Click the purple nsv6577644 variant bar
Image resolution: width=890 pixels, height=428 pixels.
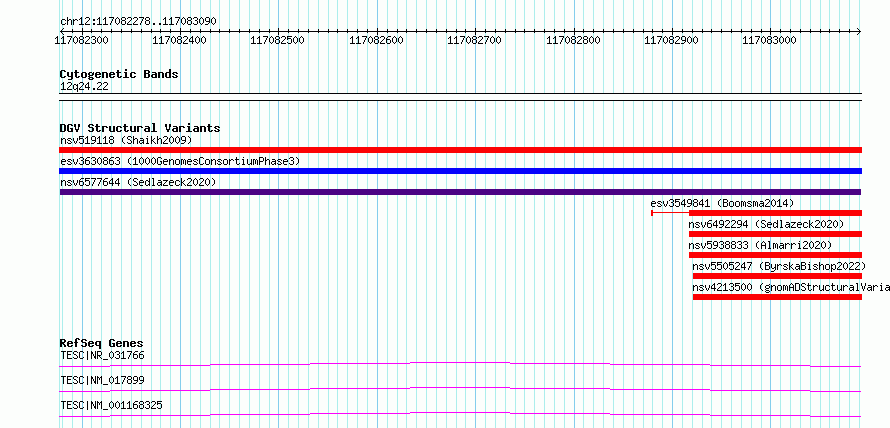tap(460, 192)
